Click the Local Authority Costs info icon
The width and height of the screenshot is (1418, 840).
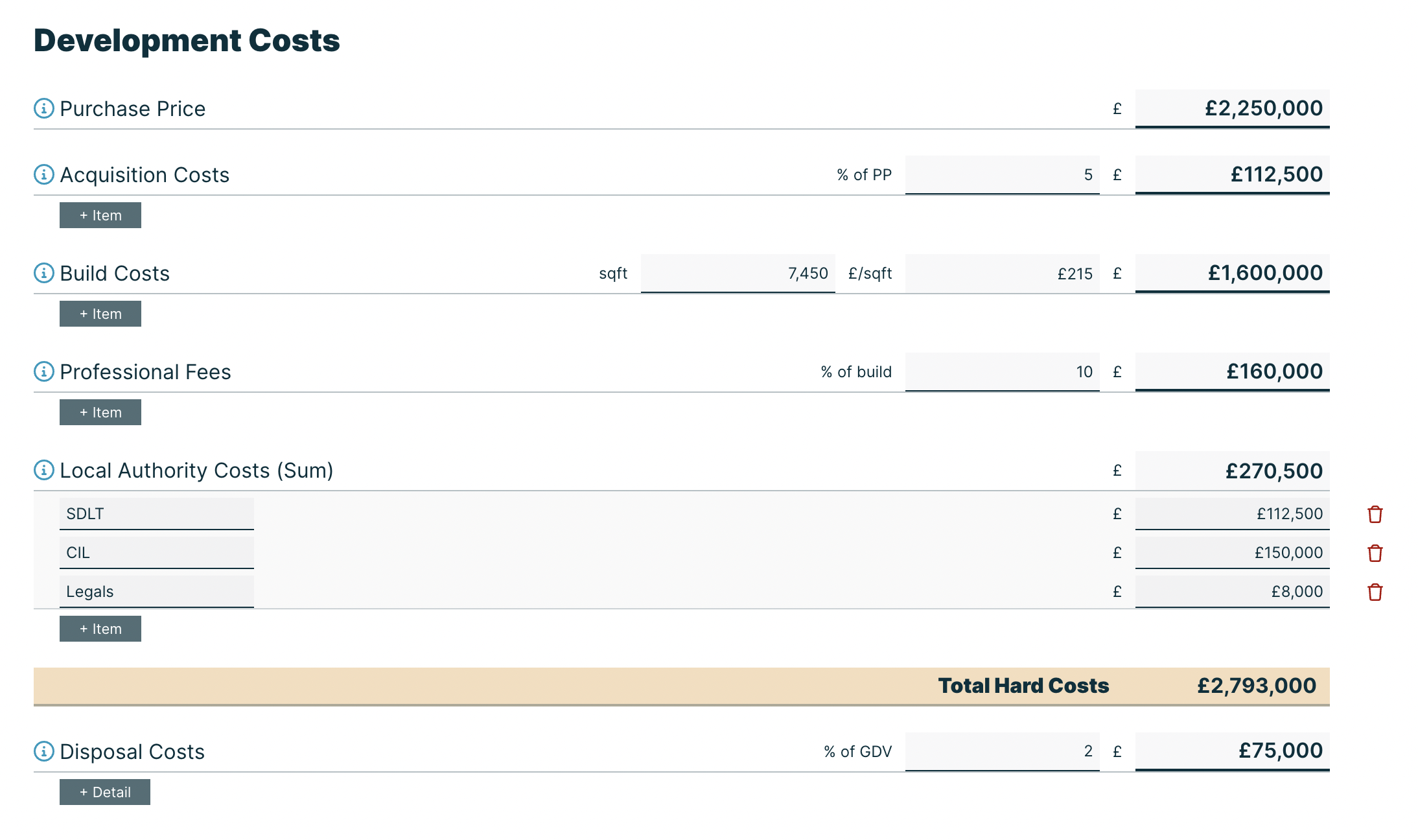point(43,471)
